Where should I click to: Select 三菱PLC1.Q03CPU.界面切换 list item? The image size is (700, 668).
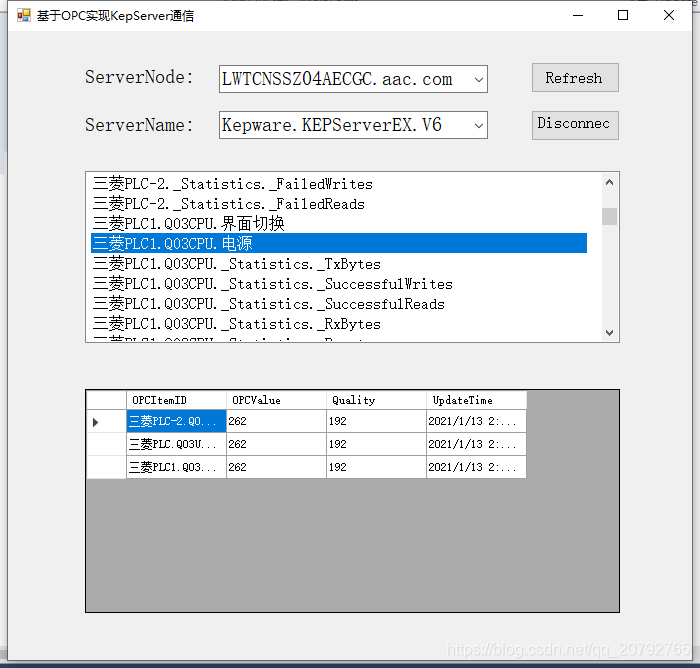click(339, 223)
